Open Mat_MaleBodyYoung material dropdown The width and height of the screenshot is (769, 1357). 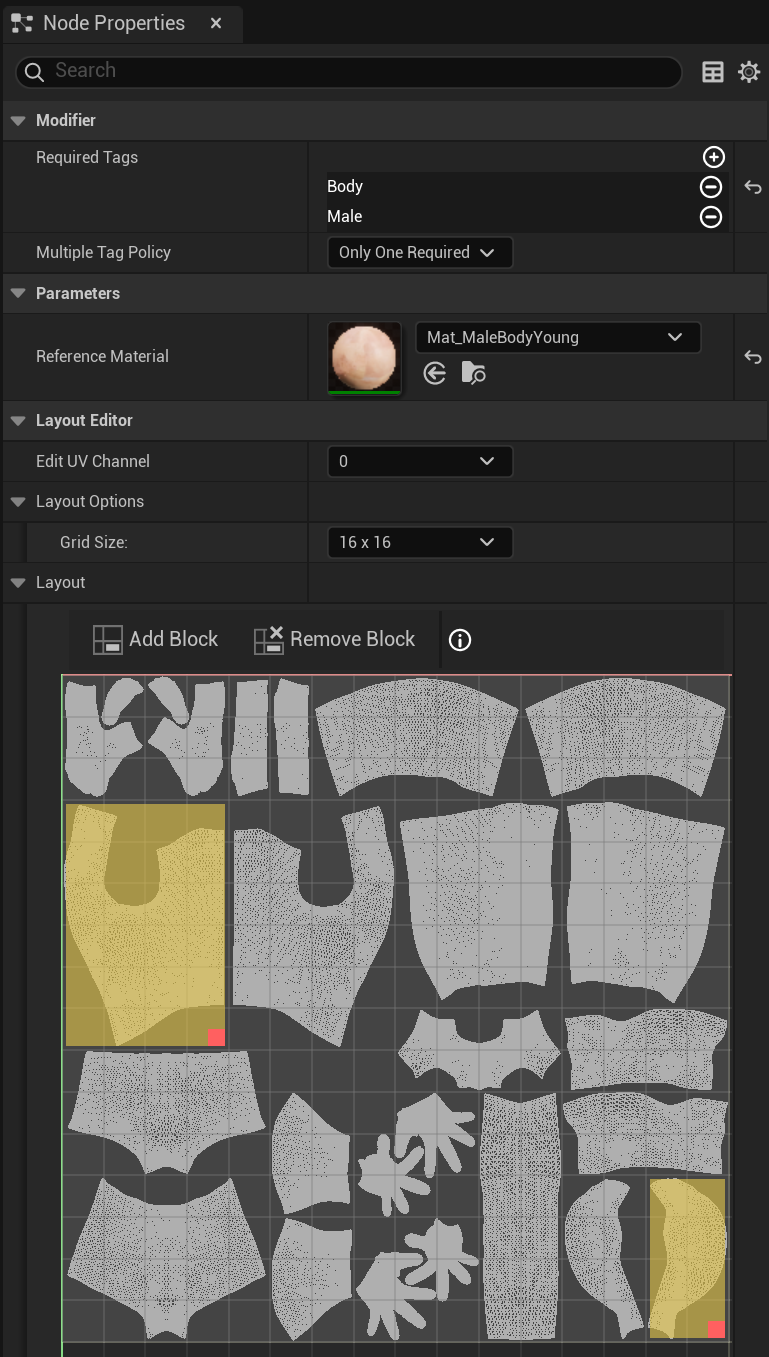point(558,338)
